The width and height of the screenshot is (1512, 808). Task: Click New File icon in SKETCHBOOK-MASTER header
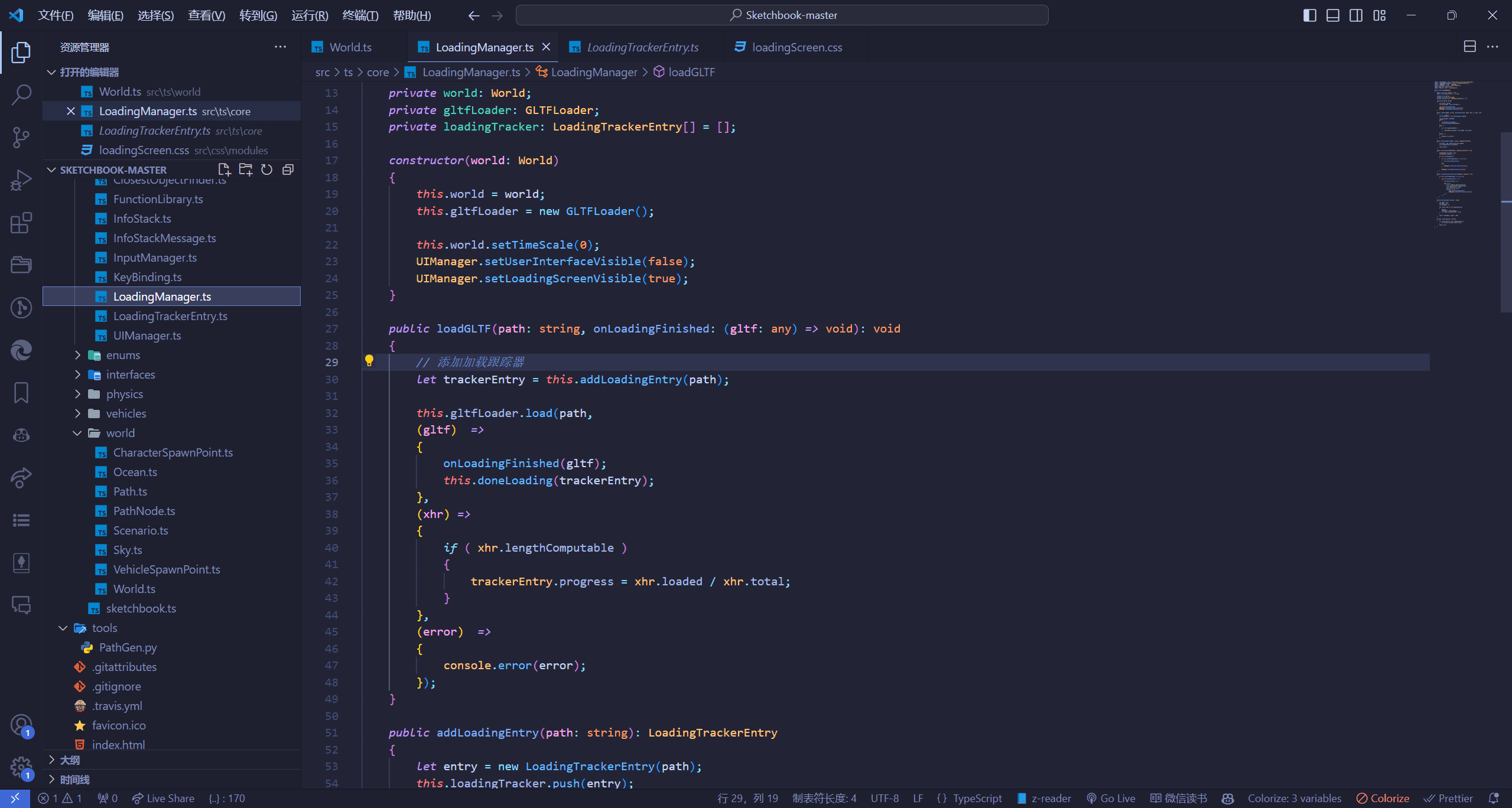coord(224,170)
